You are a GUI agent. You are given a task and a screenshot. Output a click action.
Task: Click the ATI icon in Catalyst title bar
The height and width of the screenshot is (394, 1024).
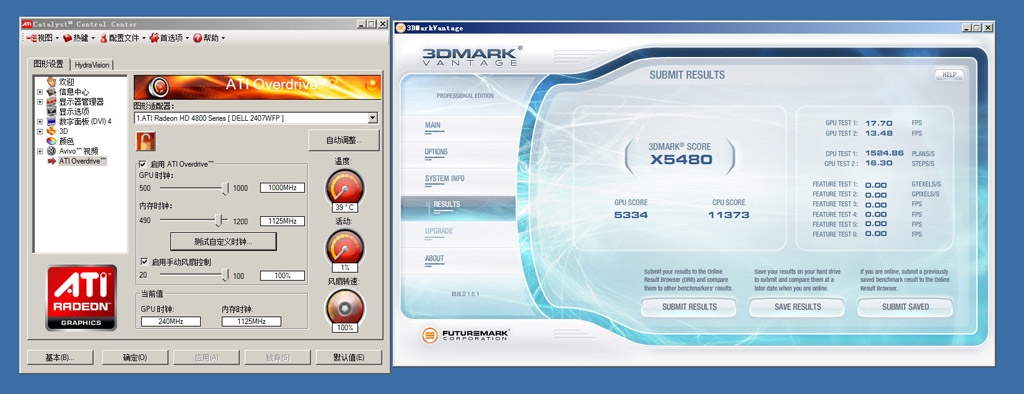point(26,24)
